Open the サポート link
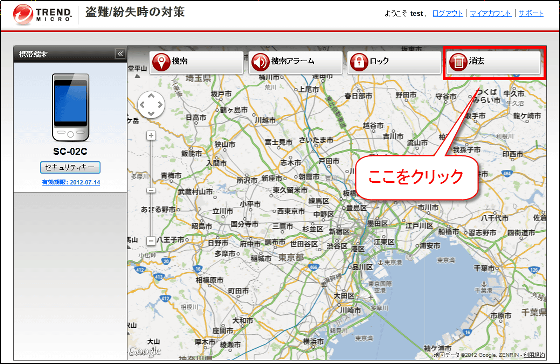Screen dimensions: 560x364 pyautogui.click(x=531, y=14)
